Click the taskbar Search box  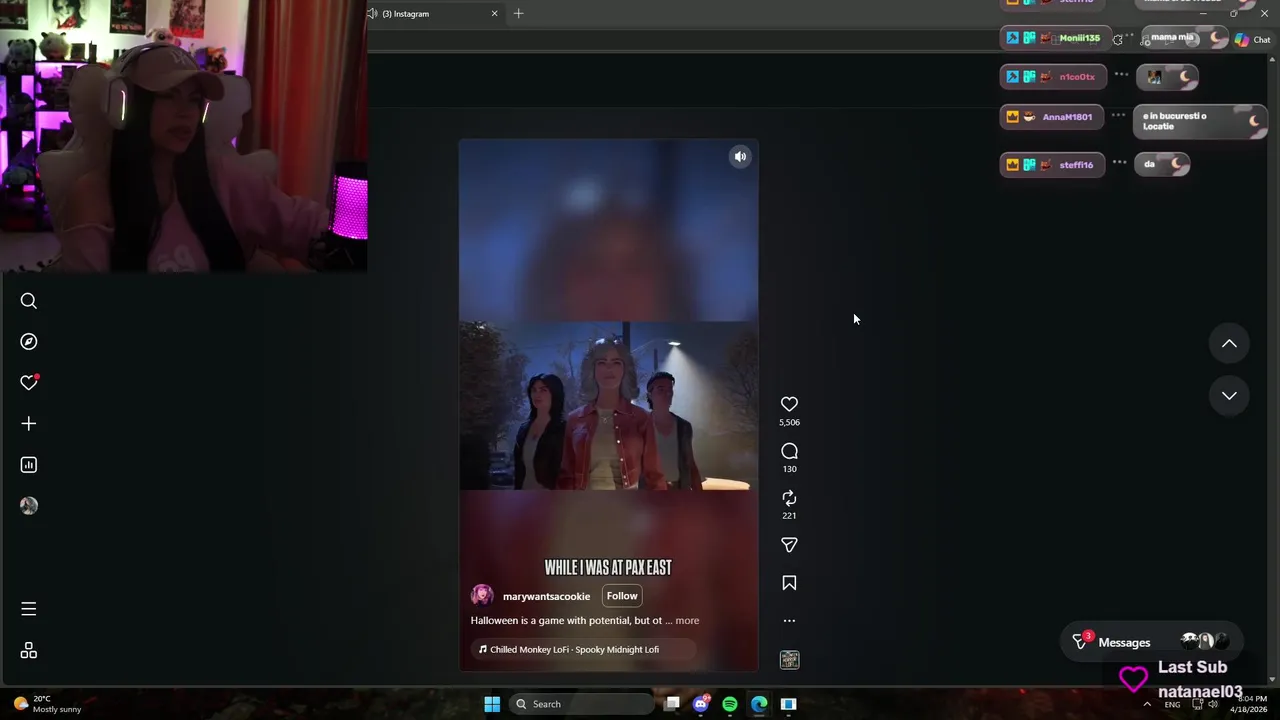[582, 704]
